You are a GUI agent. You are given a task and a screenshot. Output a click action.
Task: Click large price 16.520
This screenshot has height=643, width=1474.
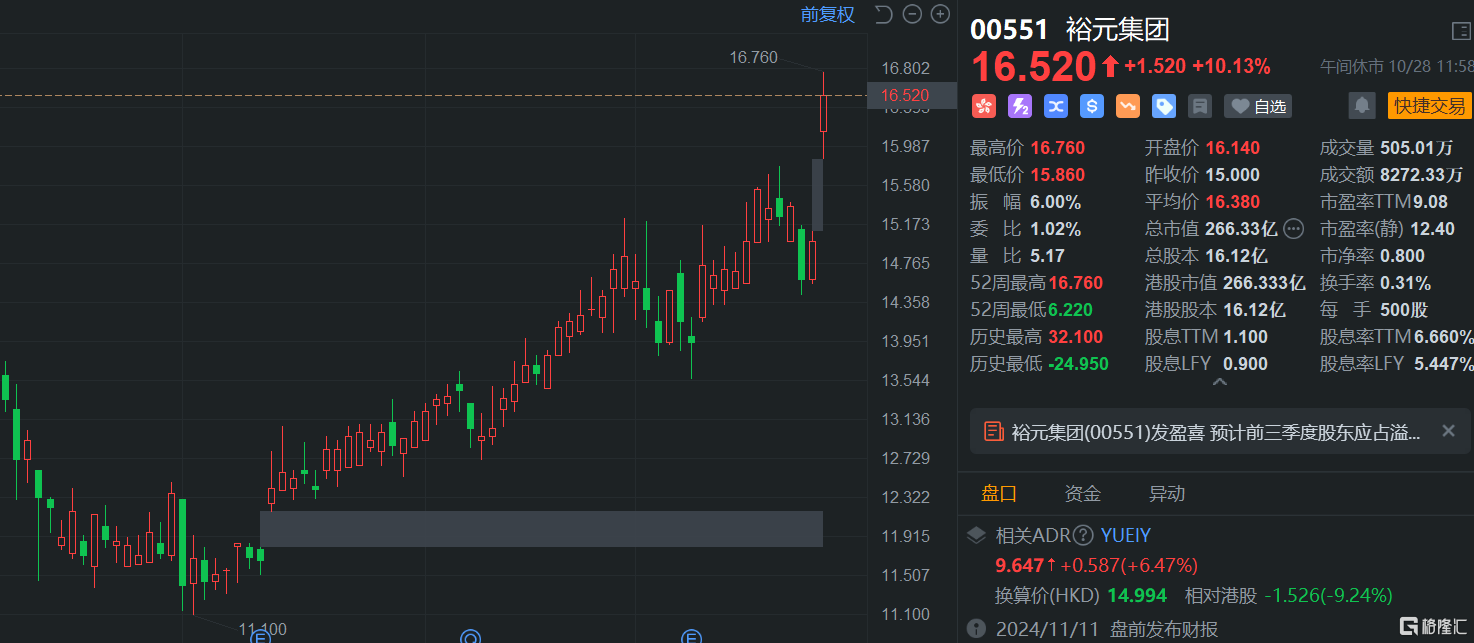coord(1033,67)
